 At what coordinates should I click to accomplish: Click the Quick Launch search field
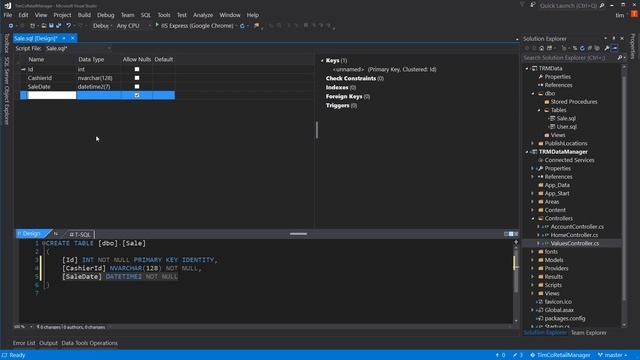568,5
